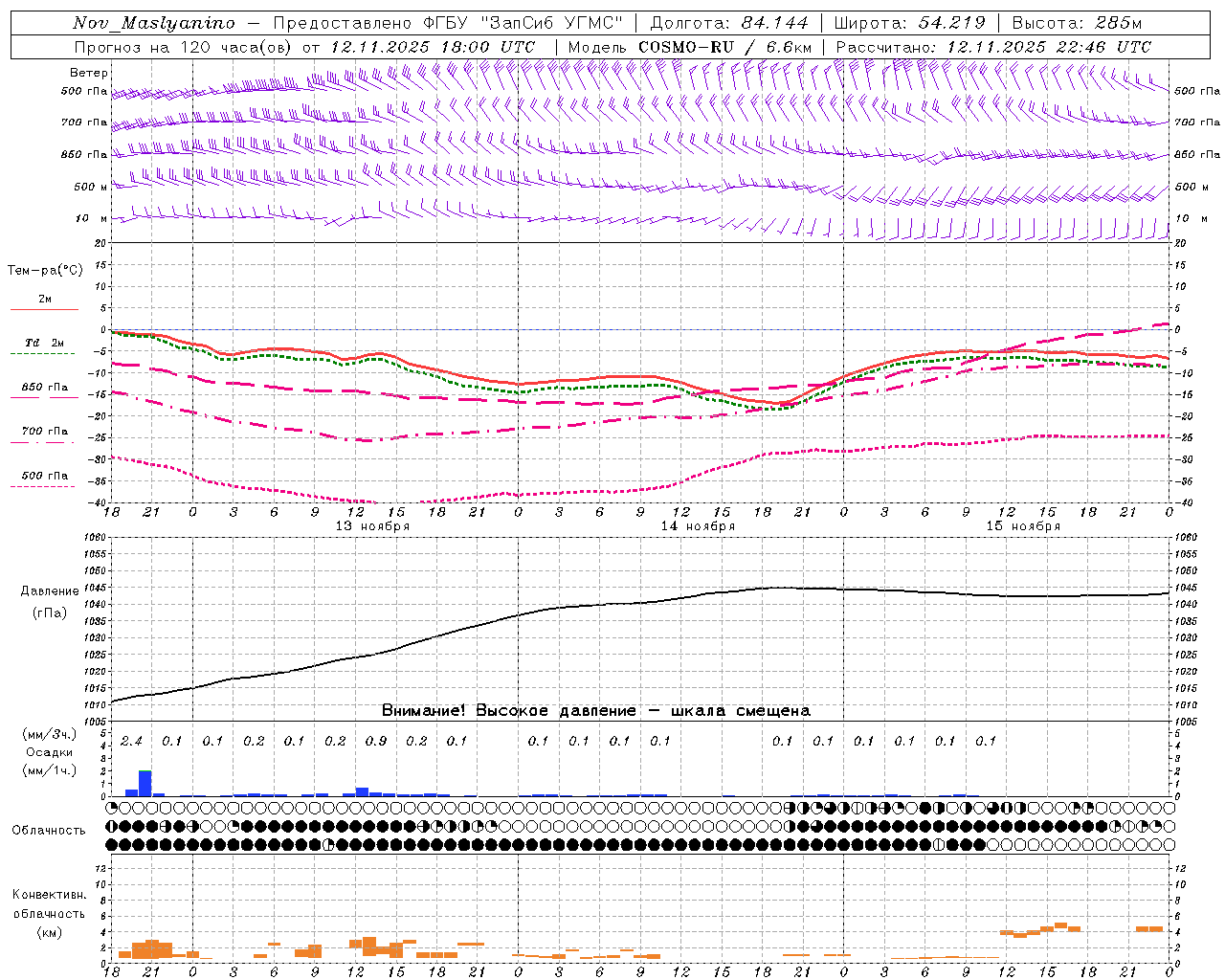
Task: Select the 'Широта: 54.219' latitude text
Action: 909,23
